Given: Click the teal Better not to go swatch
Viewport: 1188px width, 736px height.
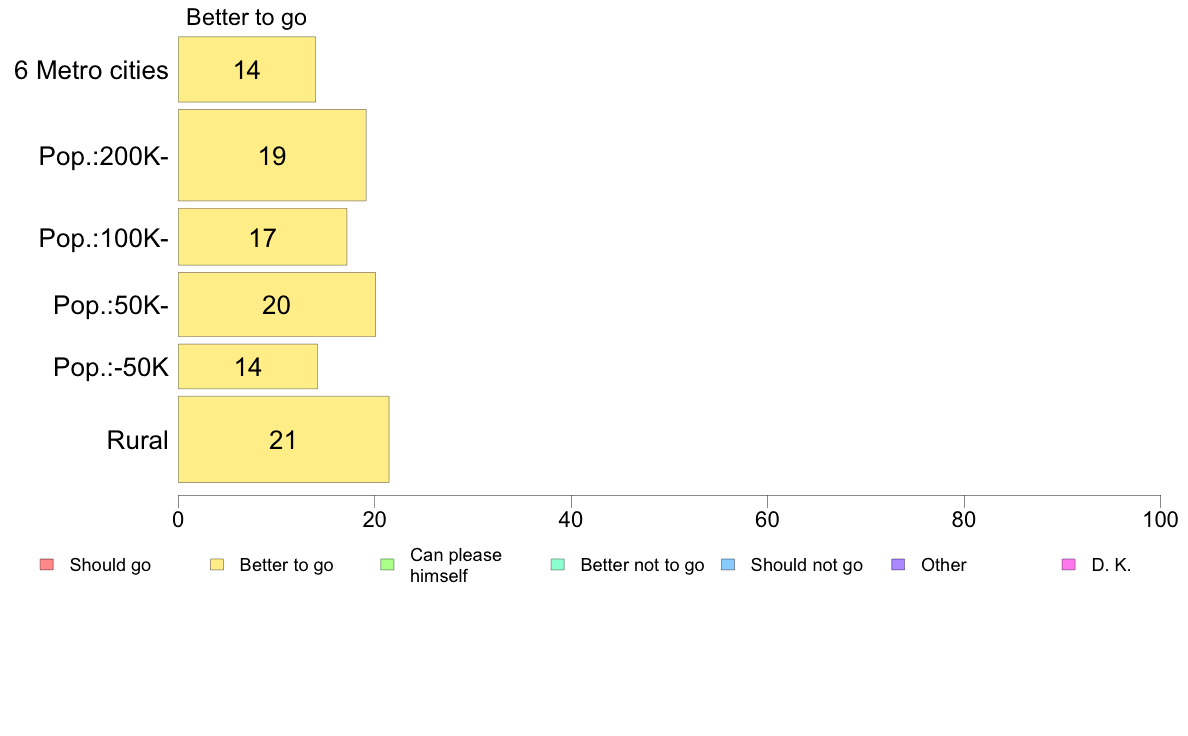Looking at the screenshot, I should [558, 565].
